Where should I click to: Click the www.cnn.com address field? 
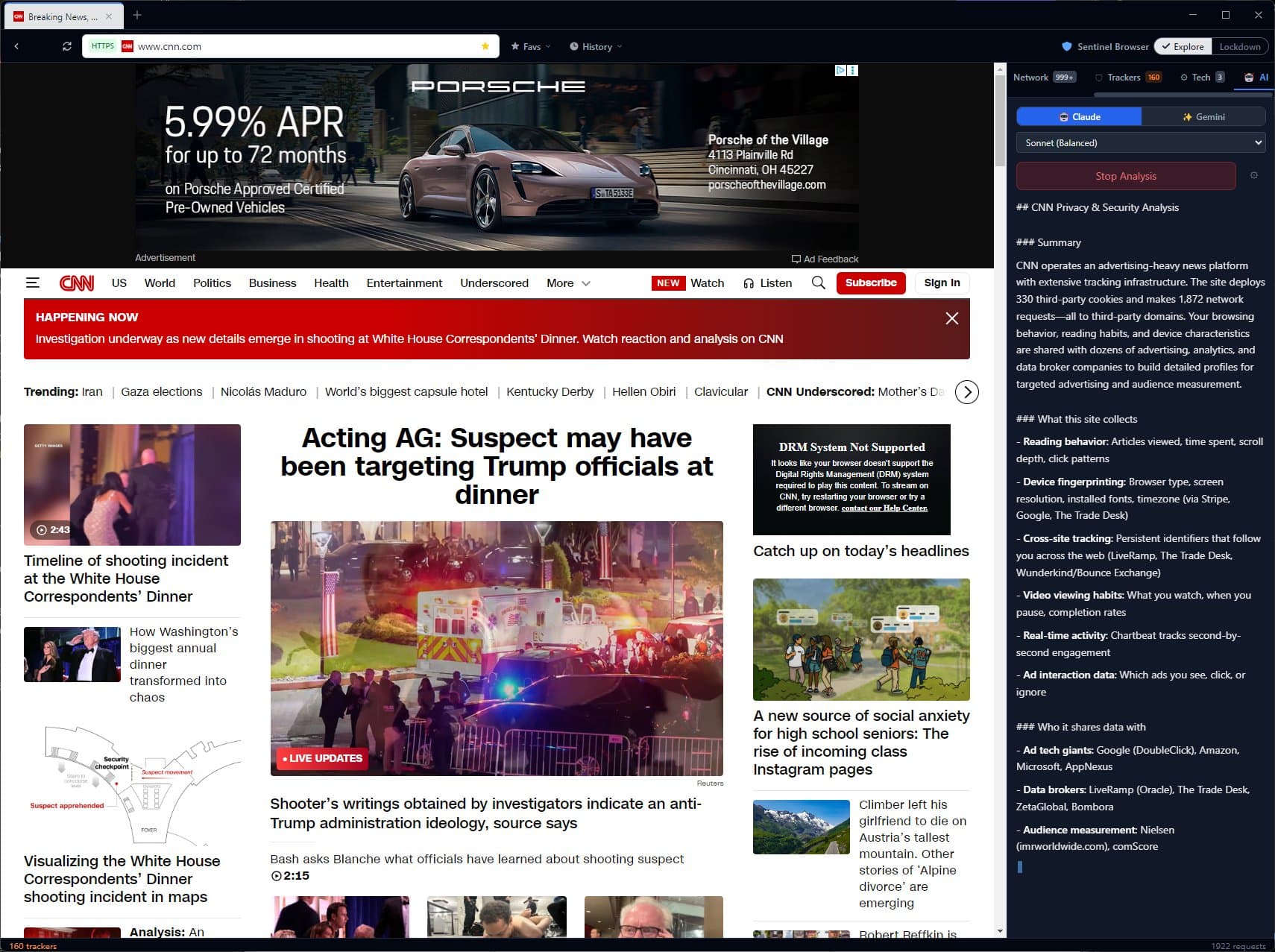point(291,46)
